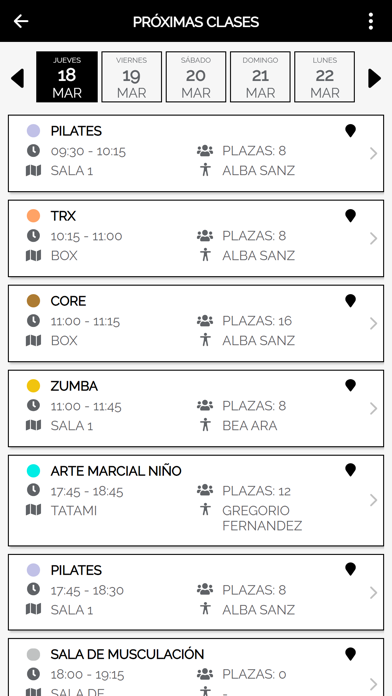Tap location pin on 09:30 Pilates class
The height and width of the screenshot is (696, 392).
pos(350,131)
